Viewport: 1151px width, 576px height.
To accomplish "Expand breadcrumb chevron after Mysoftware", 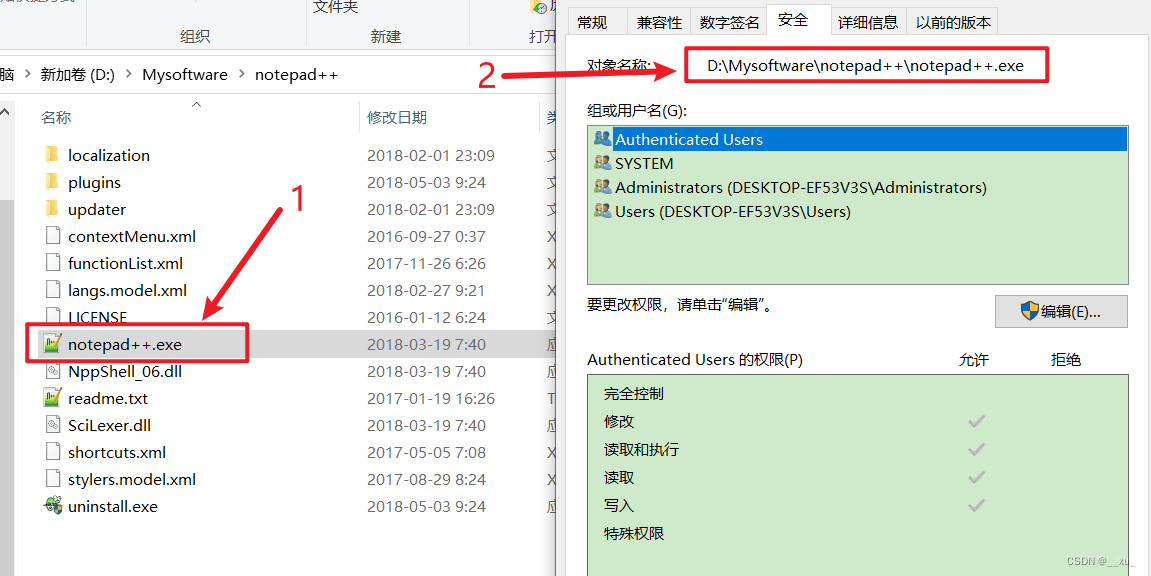I will [x=241, y=74].
